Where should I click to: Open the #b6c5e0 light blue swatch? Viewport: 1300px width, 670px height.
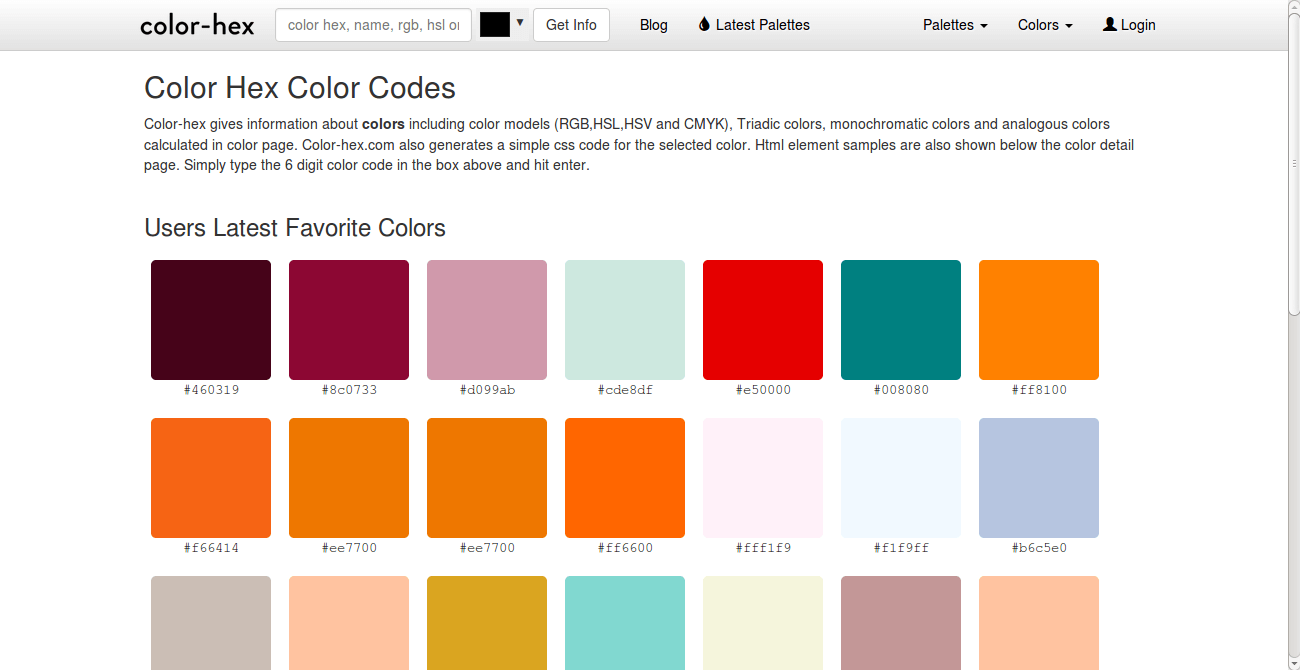(x=1039, y=478)
